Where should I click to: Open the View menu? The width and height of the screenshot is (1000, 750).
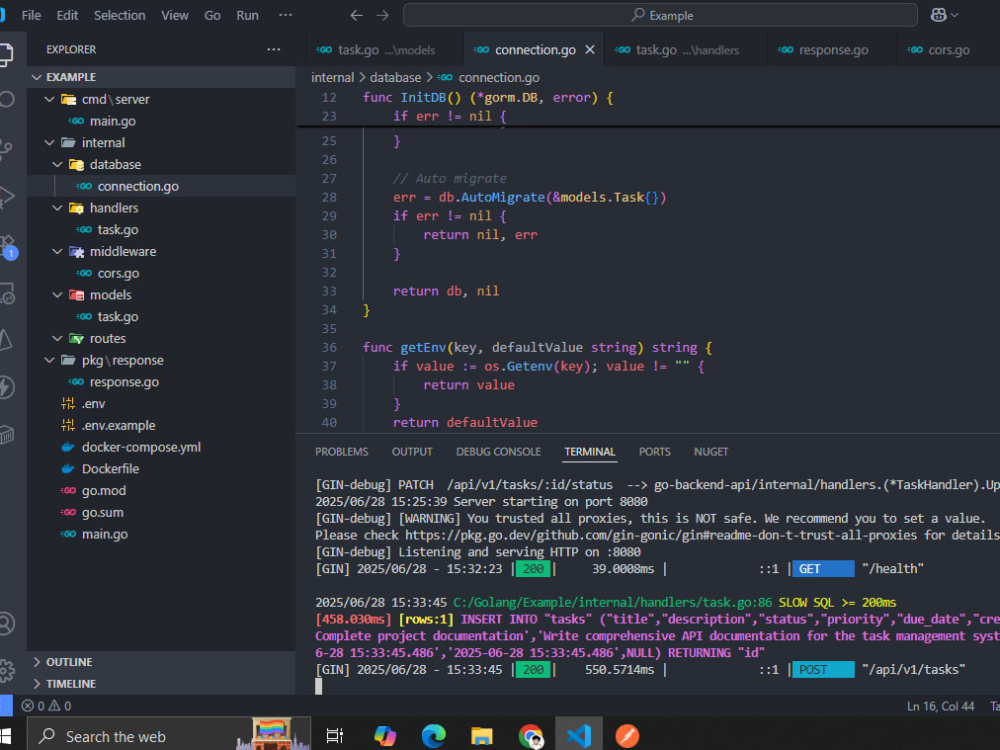tap(175, 15)
